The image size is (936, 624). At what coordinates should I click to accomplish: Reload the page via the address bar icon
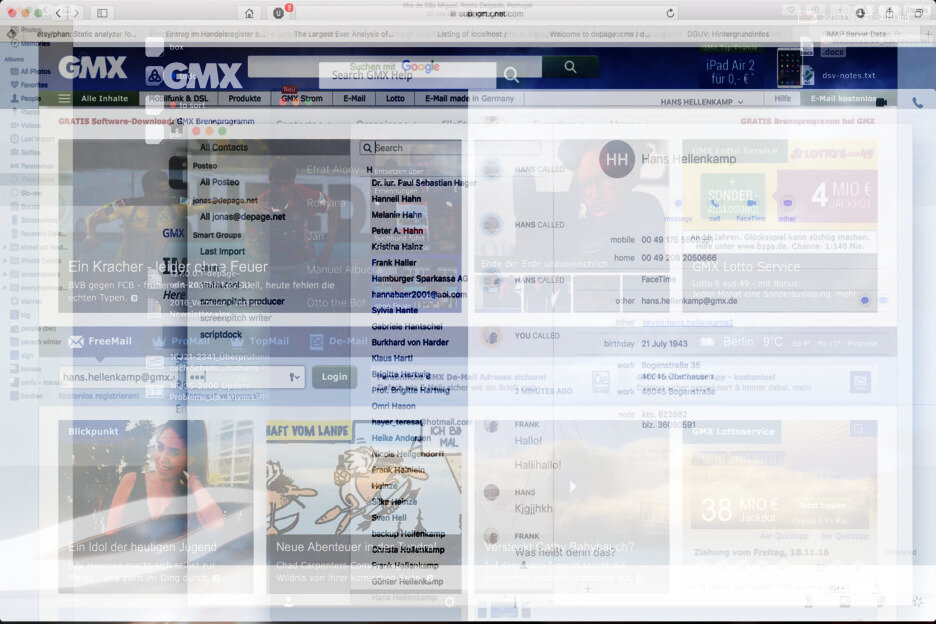click(x=670, y=13)
